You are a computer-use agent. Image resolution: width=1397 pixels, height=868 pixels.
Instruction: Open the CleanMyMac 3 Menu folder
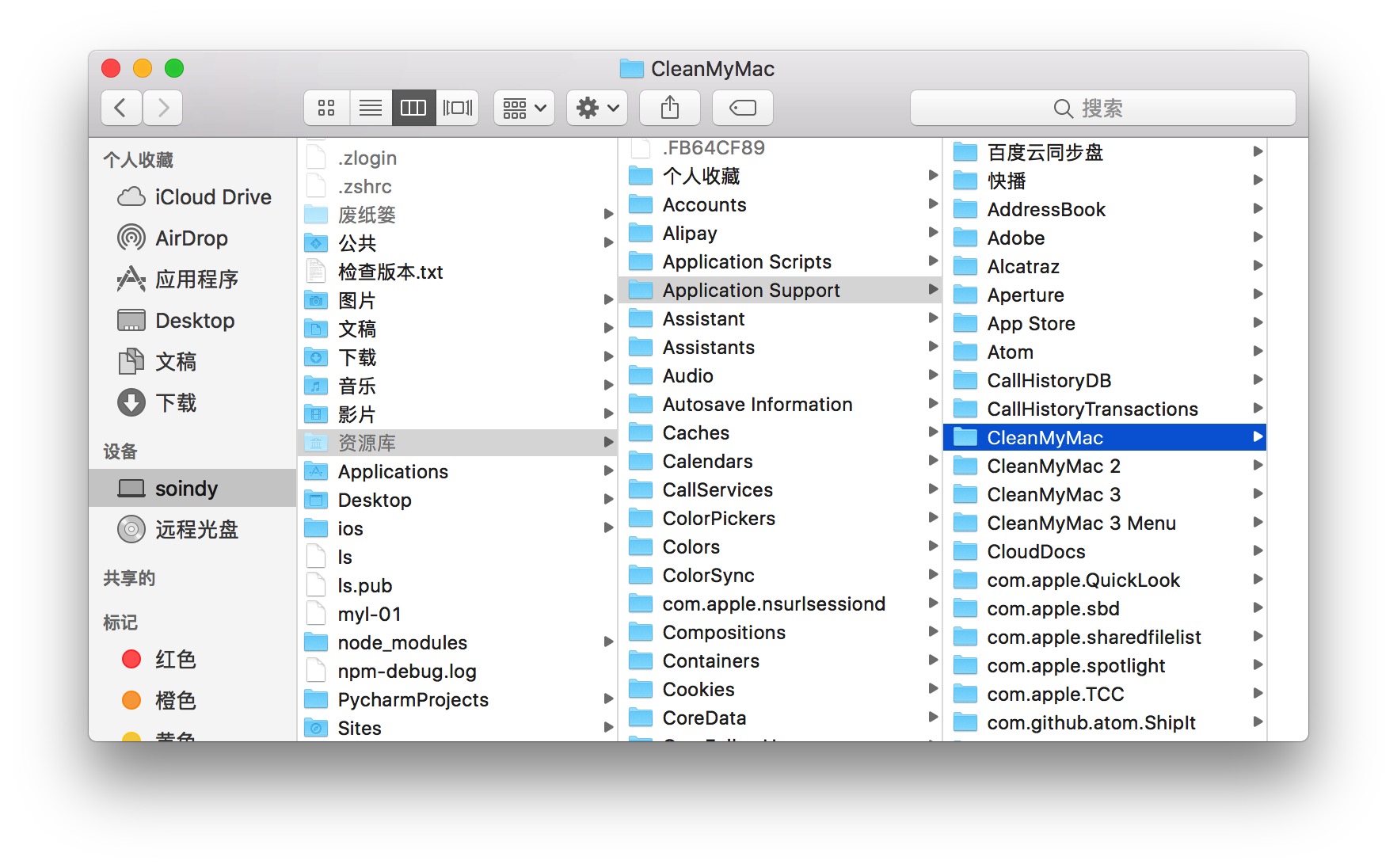[x=1106, y=523]
